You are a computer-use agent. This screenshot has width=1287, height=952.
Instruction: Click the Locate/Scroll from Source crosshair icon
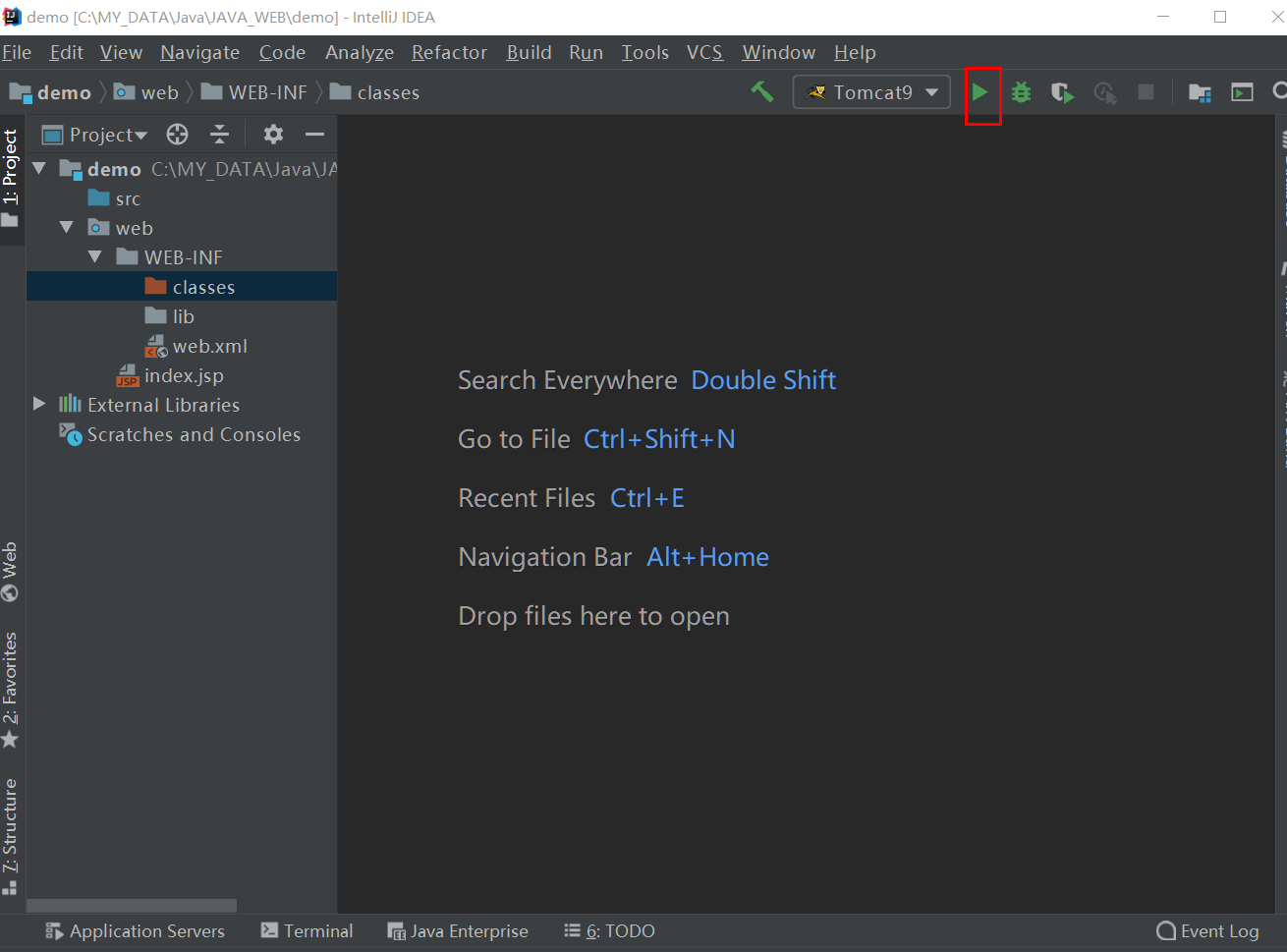coord(177,135)
